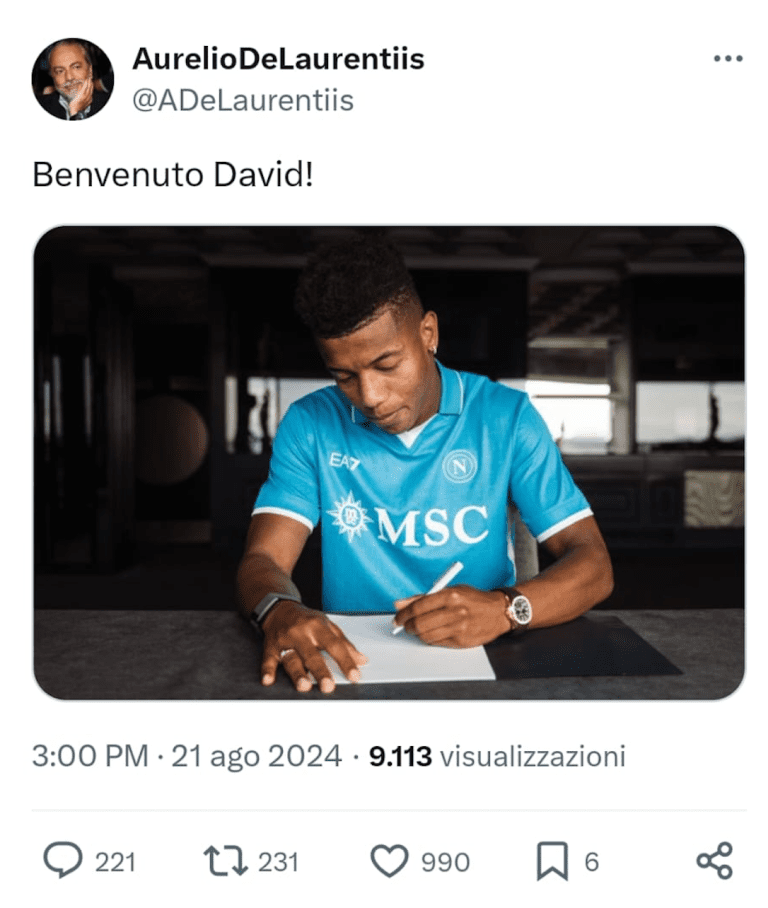
Task: Click the Napoli crest in the photo
Action: click(x=460, y=467)
